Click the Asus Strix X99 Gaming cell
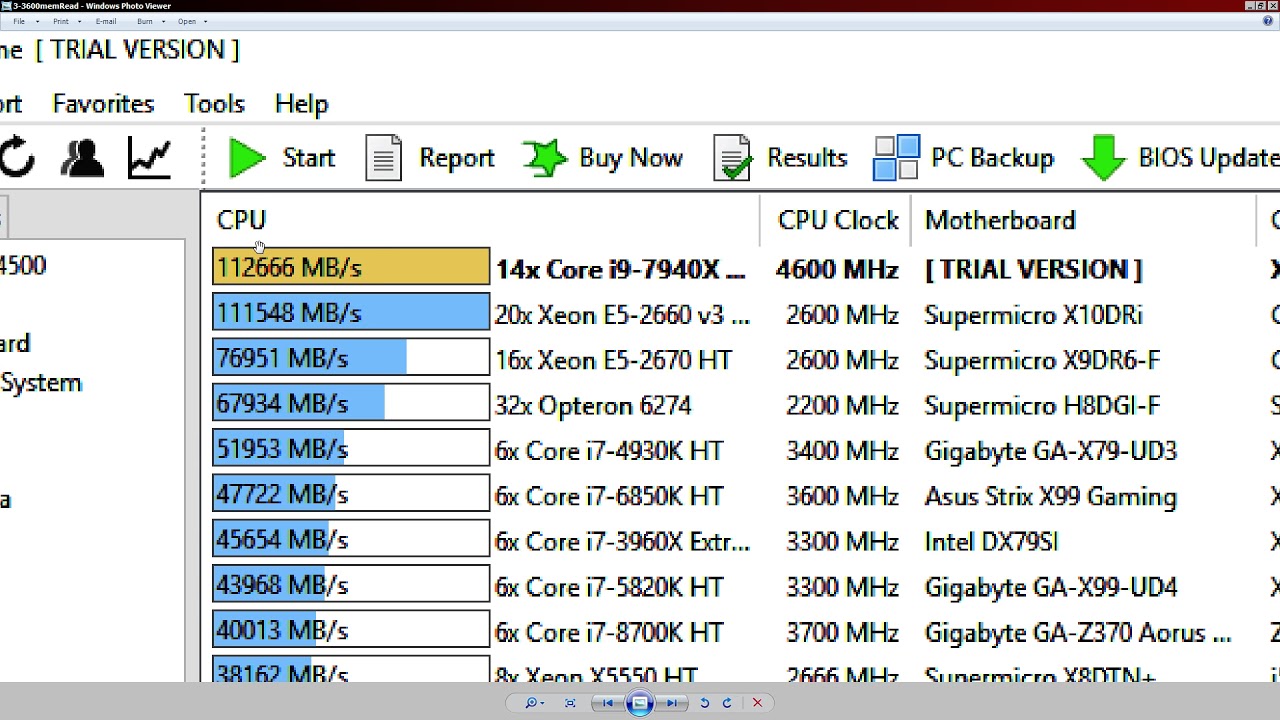Image resolution: width=1280 pixels, height=720 pixels. (x=1050, y=496)
